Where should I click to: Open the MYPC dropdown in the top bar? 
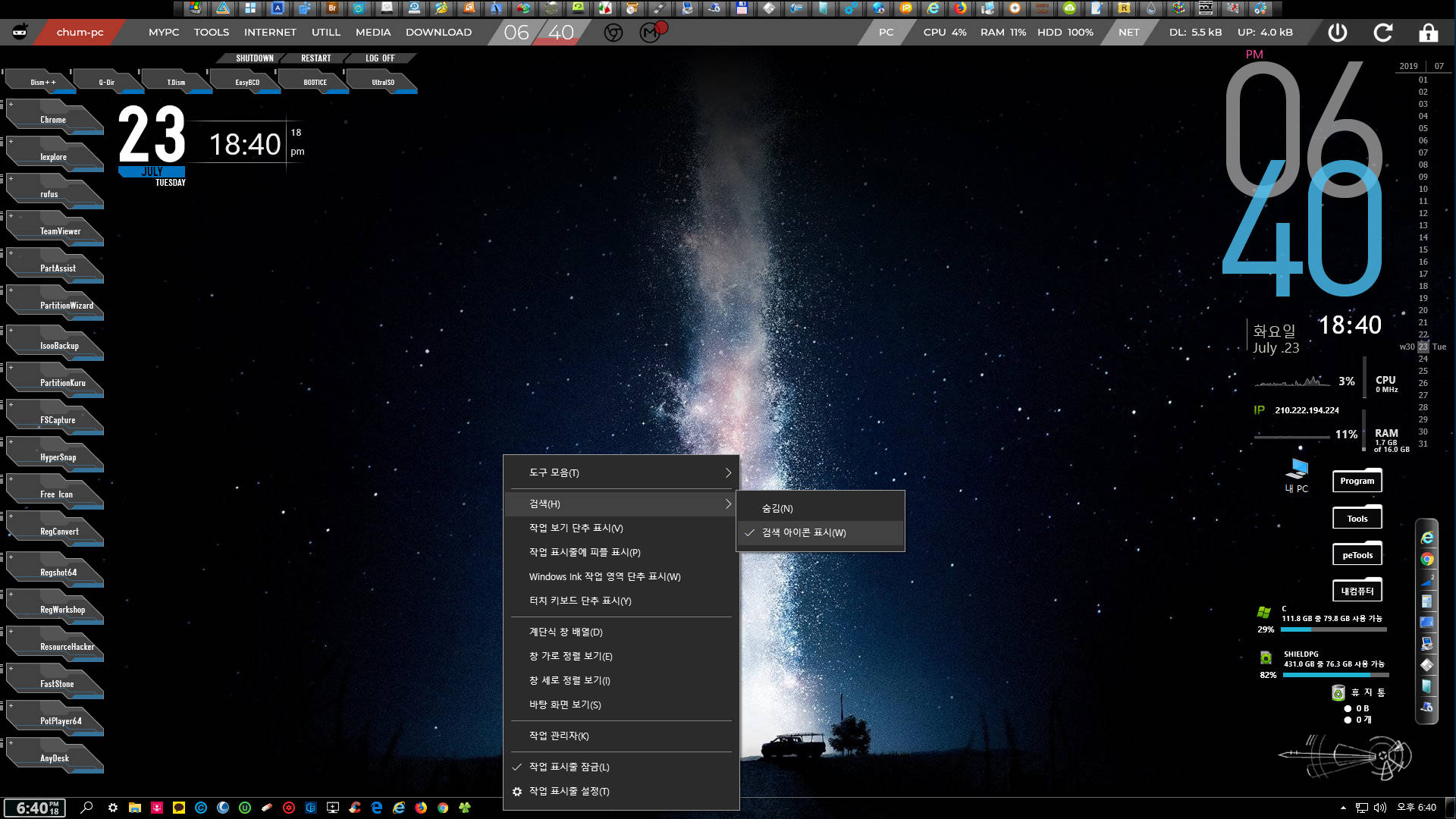point(164,32)
